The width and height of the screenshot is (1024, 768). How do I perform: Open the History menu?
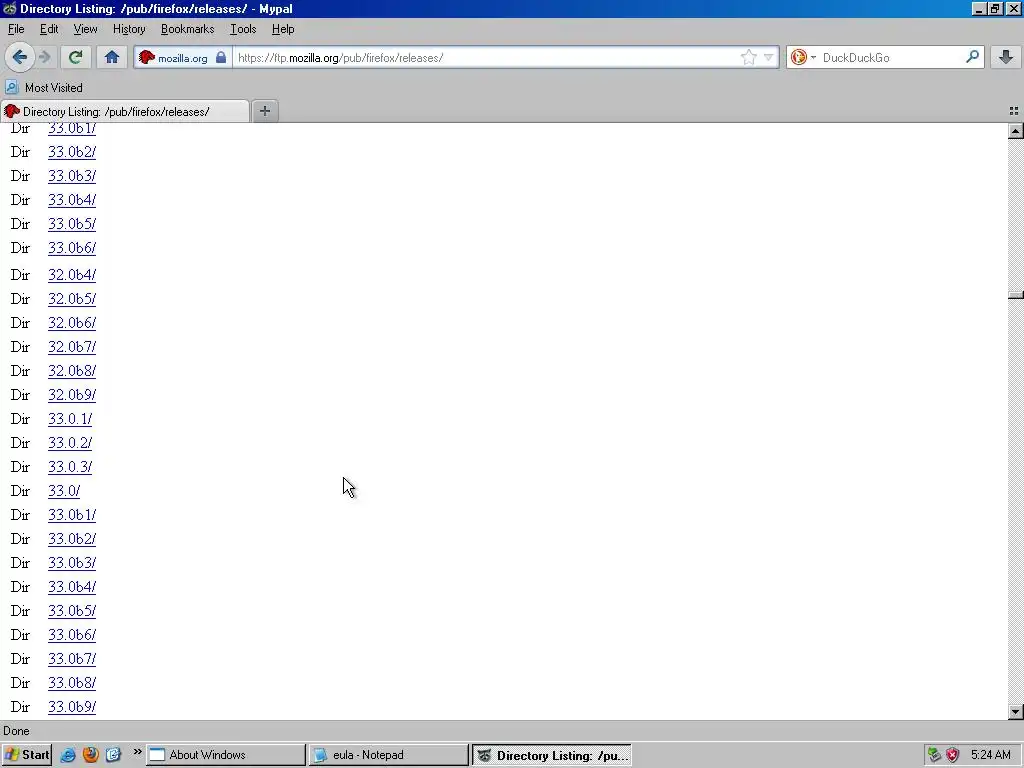129,29
